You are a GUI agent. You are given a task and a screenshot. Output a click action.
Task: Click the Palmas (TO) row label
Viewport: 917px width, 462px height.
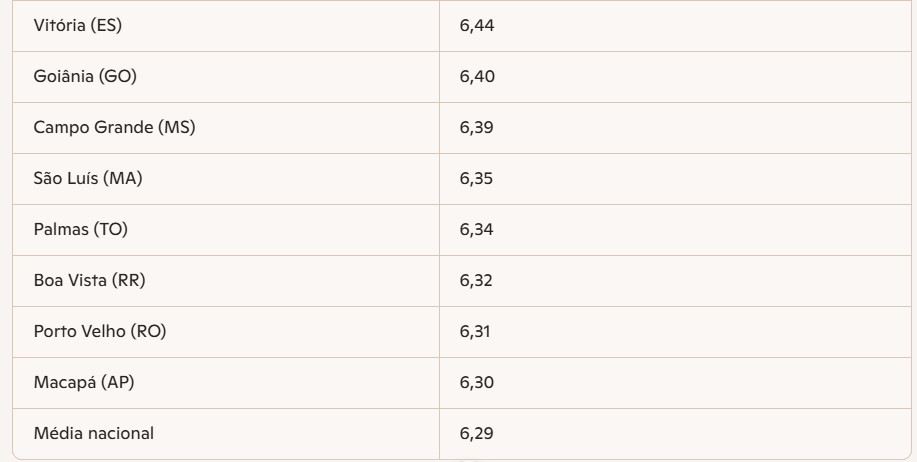81,230
